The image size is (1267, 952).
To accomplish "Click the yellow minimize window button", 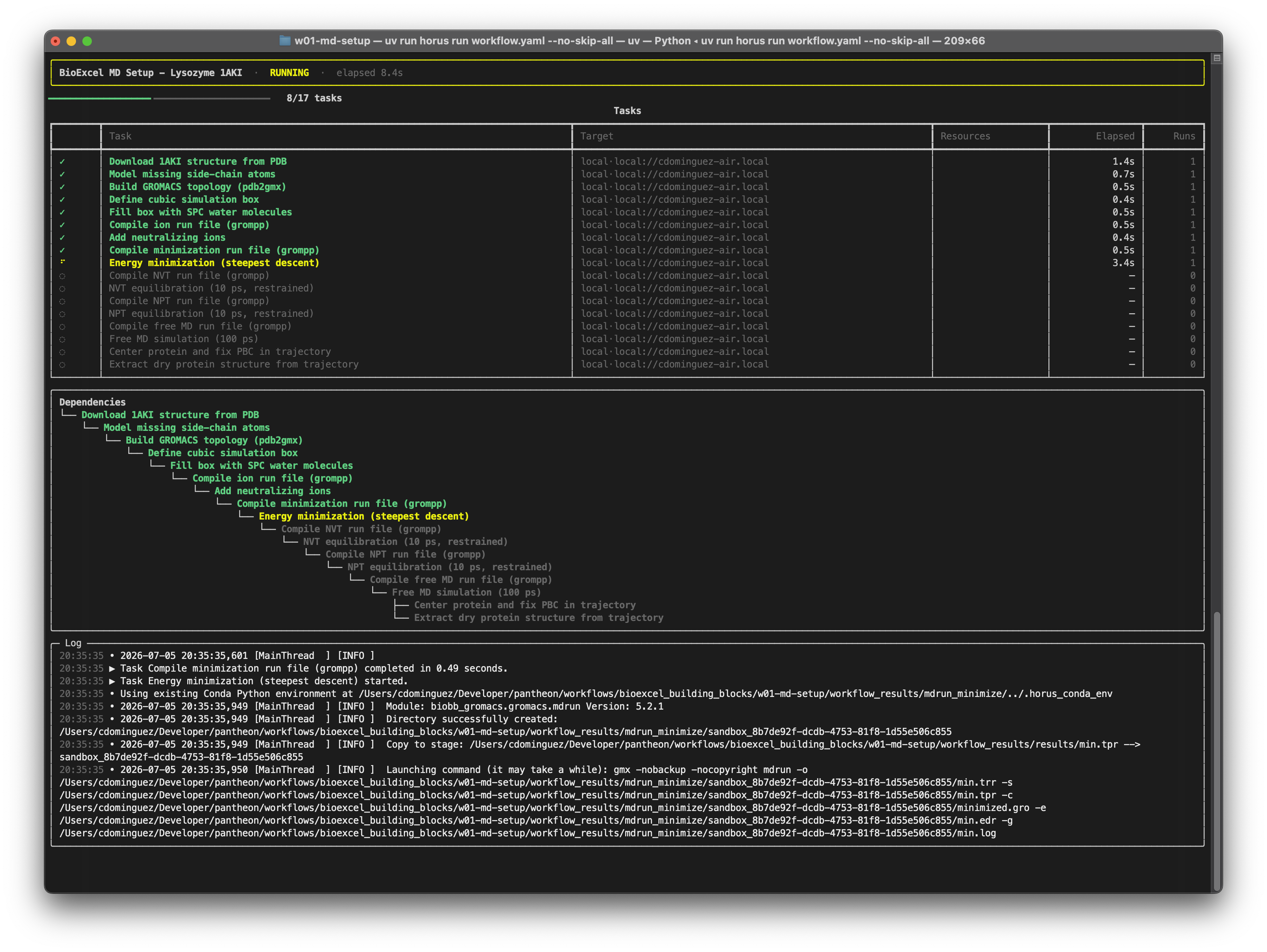I will tap(71, 41).
